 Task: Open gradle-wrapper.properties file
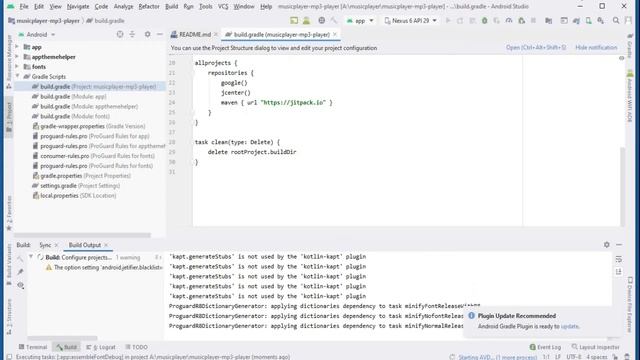coord(89,126)
